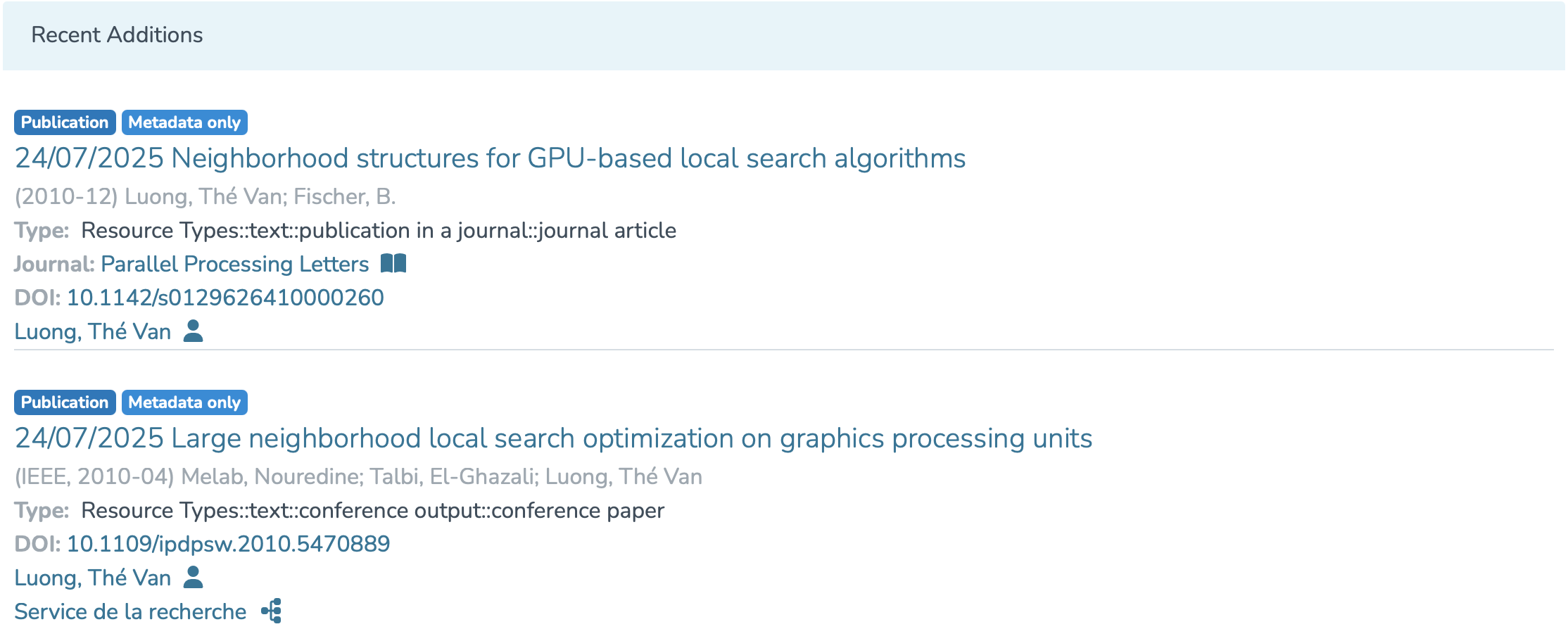Open the Service de la recherche link

(130, 611)
